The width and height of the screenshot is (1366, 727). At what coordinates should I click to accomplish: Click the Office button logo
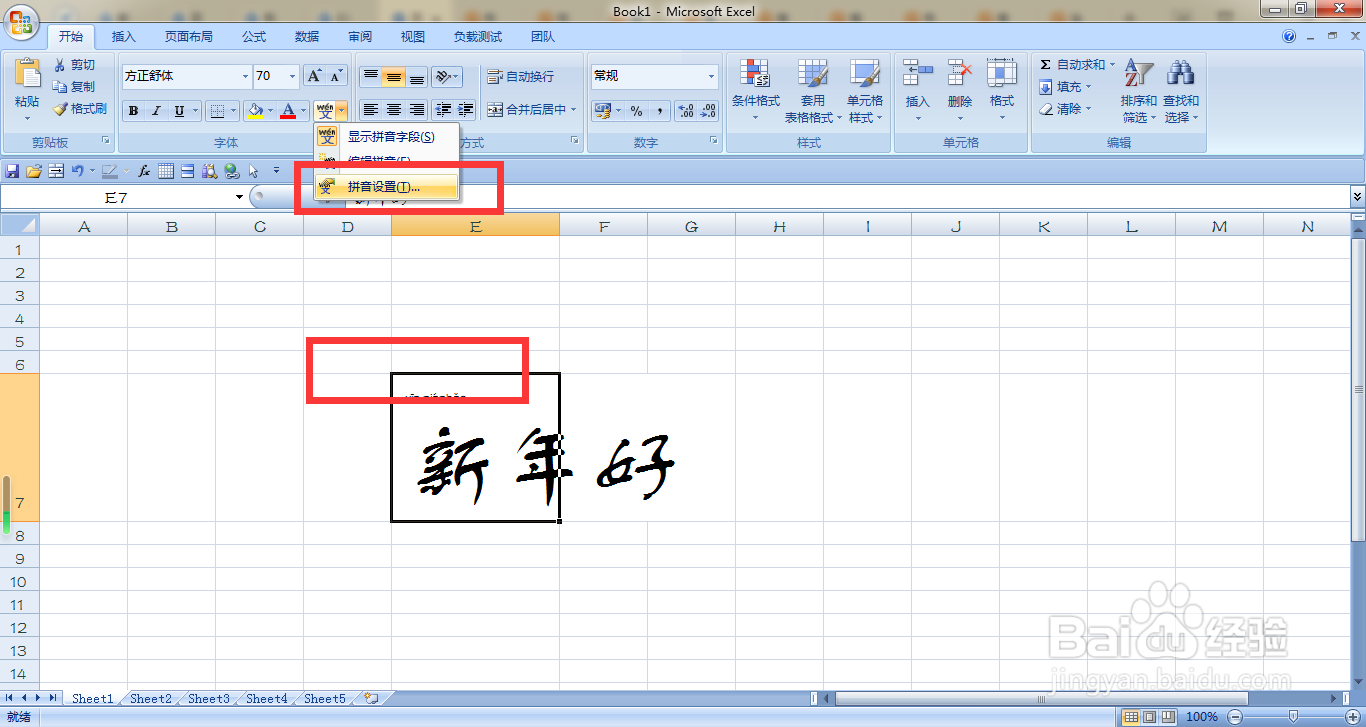coord(22,20)
